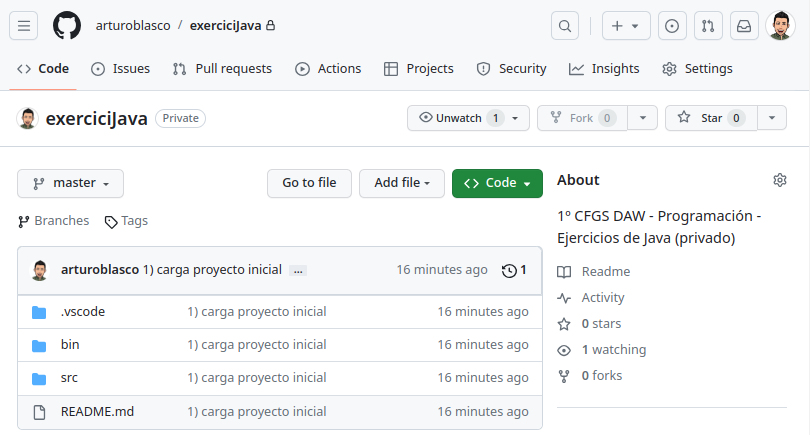Open Activity link in About sidebar
Viewport: 810px width, 435px height.
603,298
